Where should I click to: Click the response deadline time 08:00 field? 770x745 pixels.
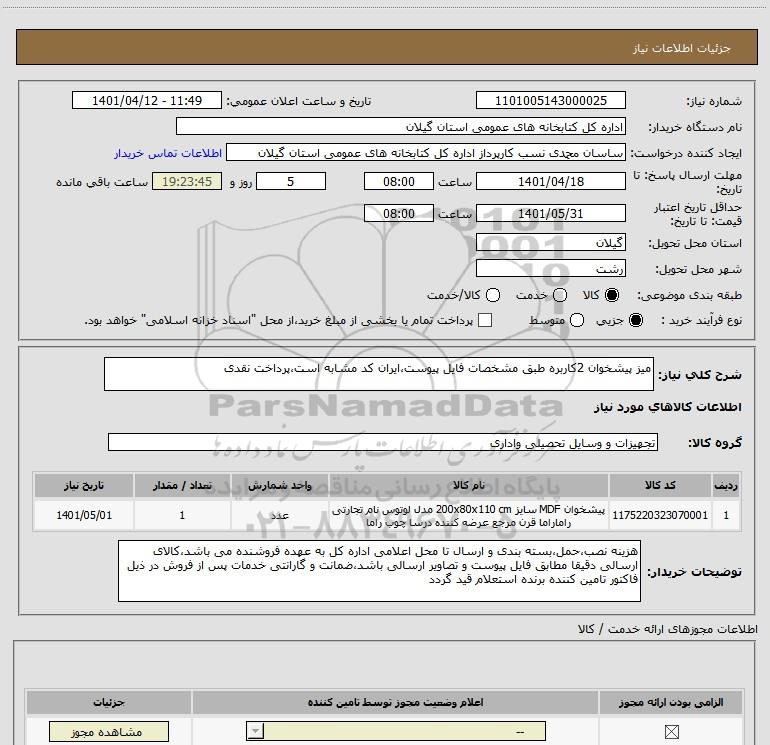click(x=399, y=181)
